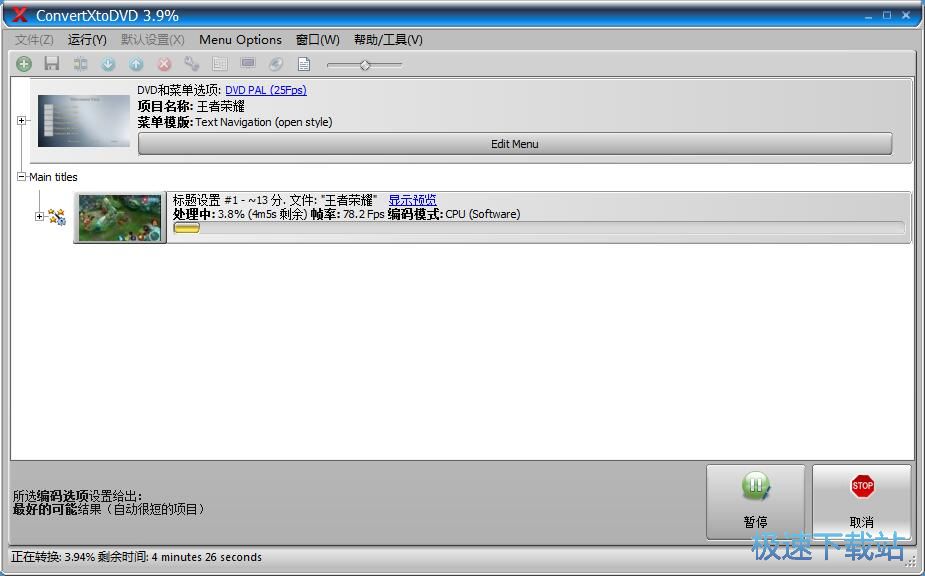This screenshot has height=576, width=925.
Task: Click the DVD menu template thumbnail
Action: [x=84, y=121]
